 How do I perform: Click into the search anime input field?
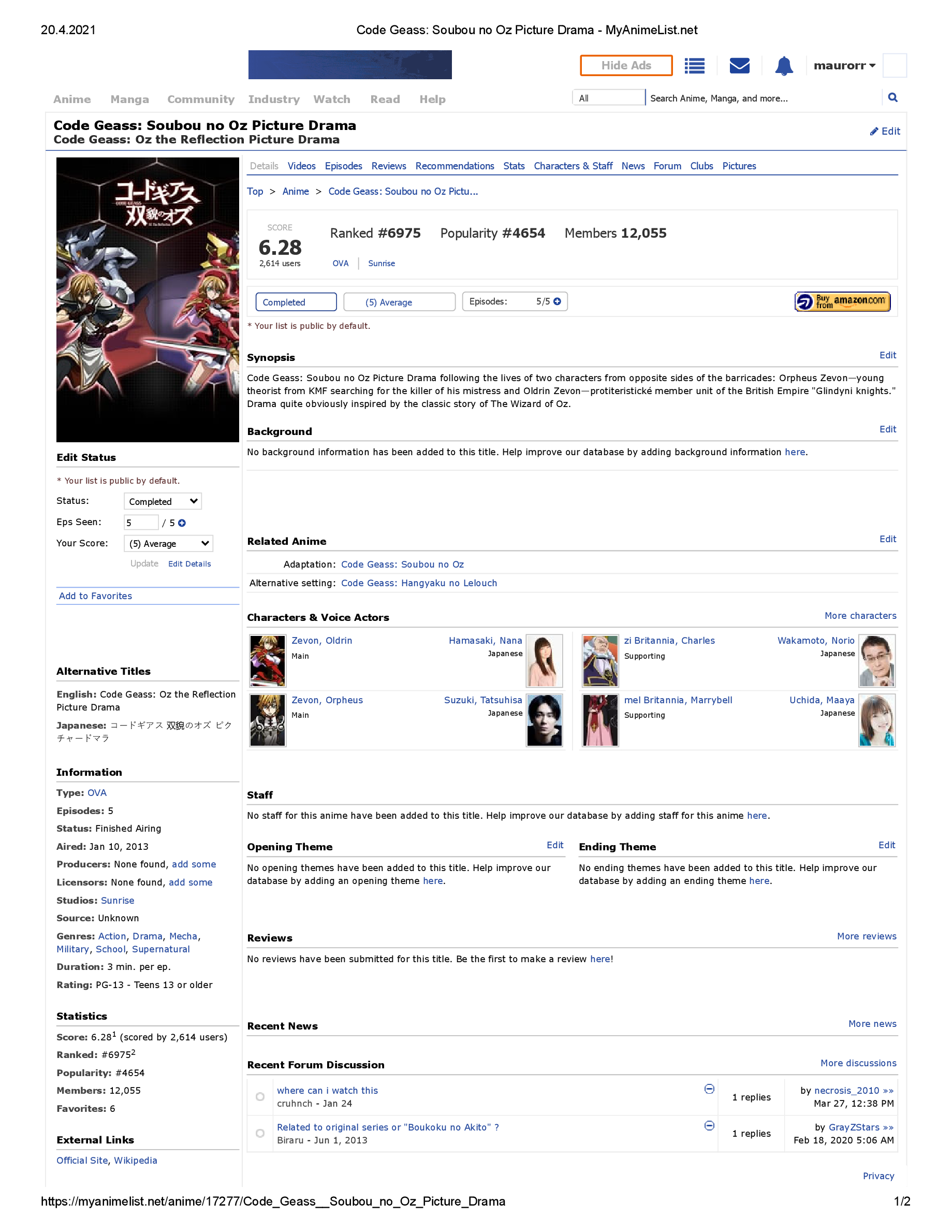coord(764,98)
